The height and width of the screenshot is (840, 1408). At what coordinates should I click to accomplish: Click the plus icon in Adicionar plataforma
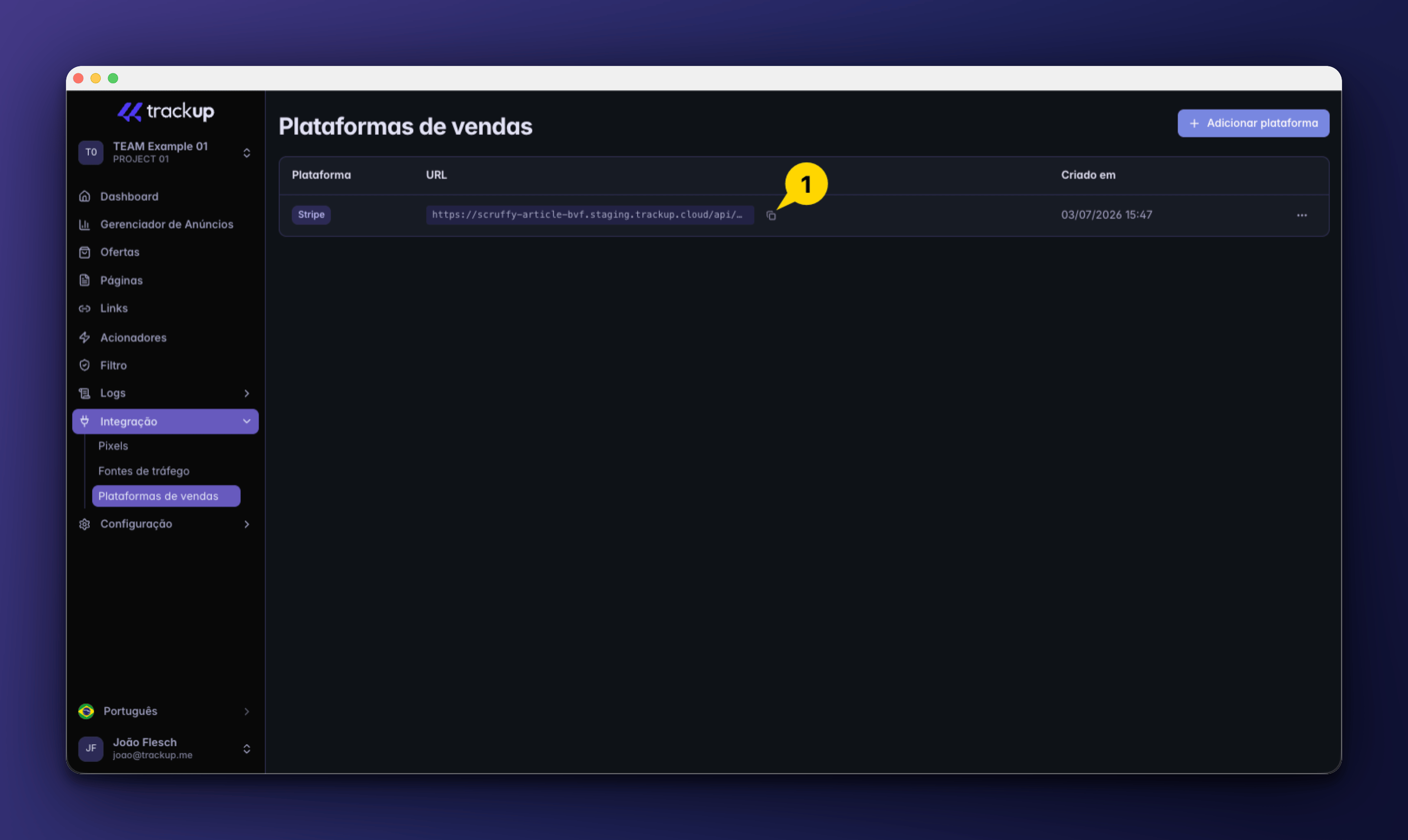coord(1194,124)
